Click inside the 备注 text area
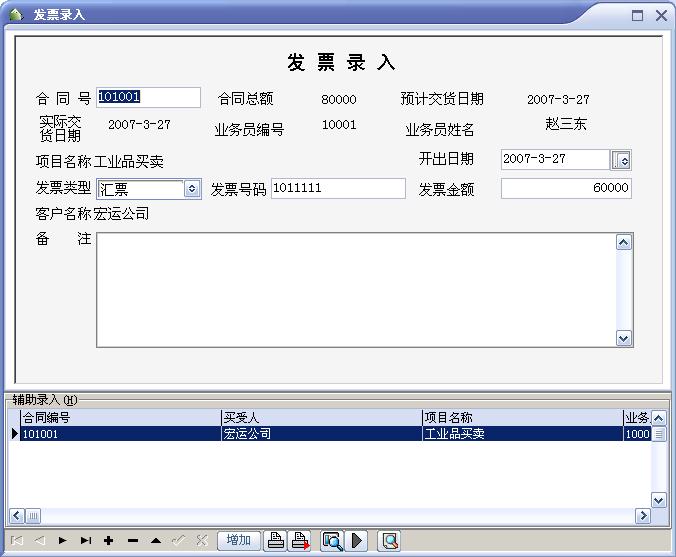Image resolution: width=676 pixels, height=557 pixels. pyautogui.click(x=356, y=290)
